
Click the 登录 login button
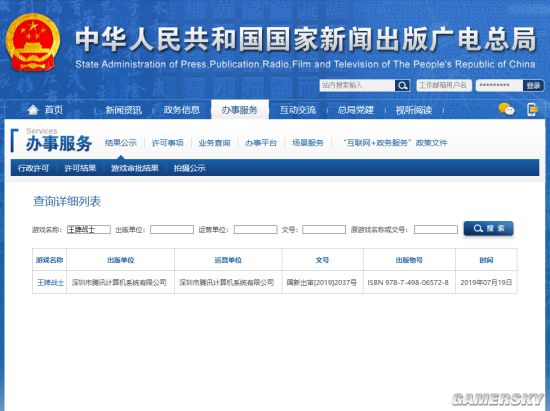click(x=533, y=85)
